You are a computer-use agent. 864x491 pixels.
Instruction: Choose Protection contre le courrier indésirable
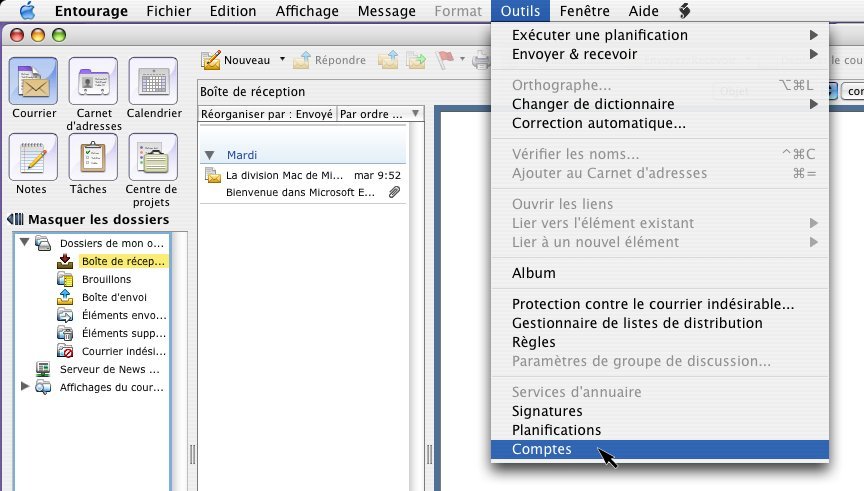[x=660, y=304]
